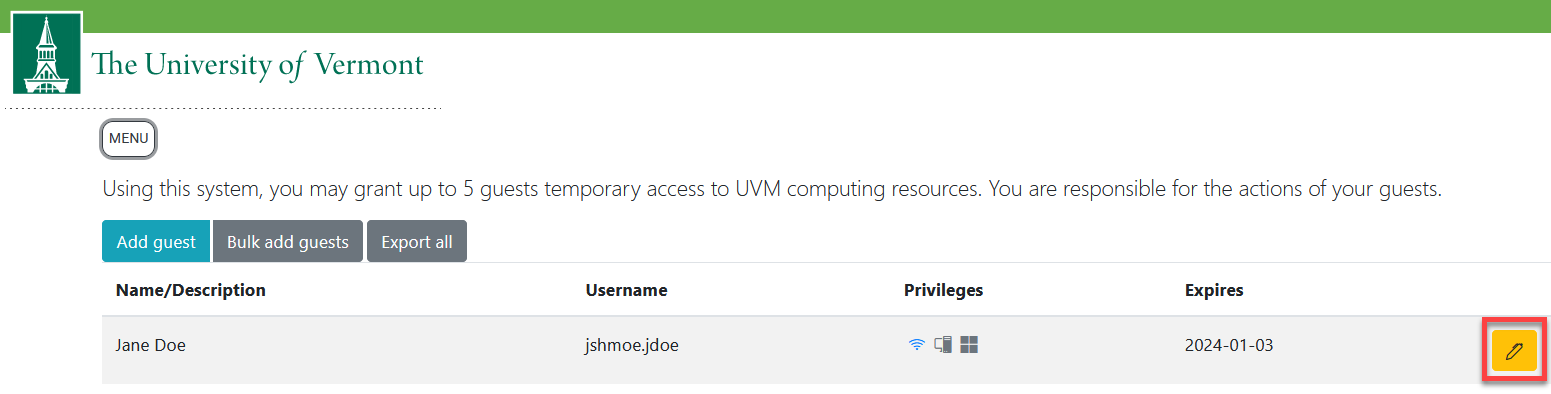Screen dimensions: 1551x394
Task: Click the green banner at the top
Action: click(775, 16)
